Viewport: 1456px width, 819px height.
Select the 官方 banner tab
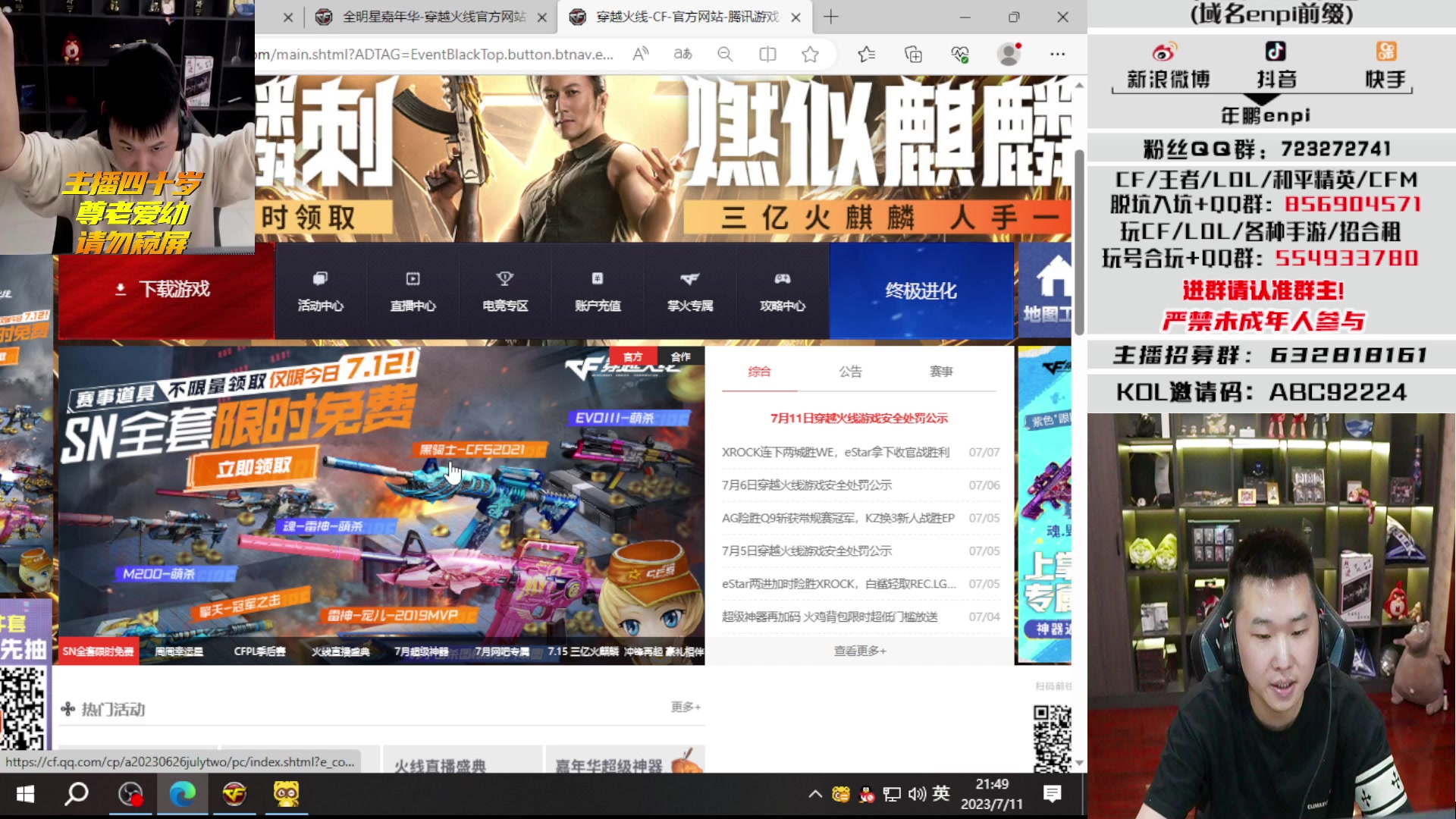[632, 356]
